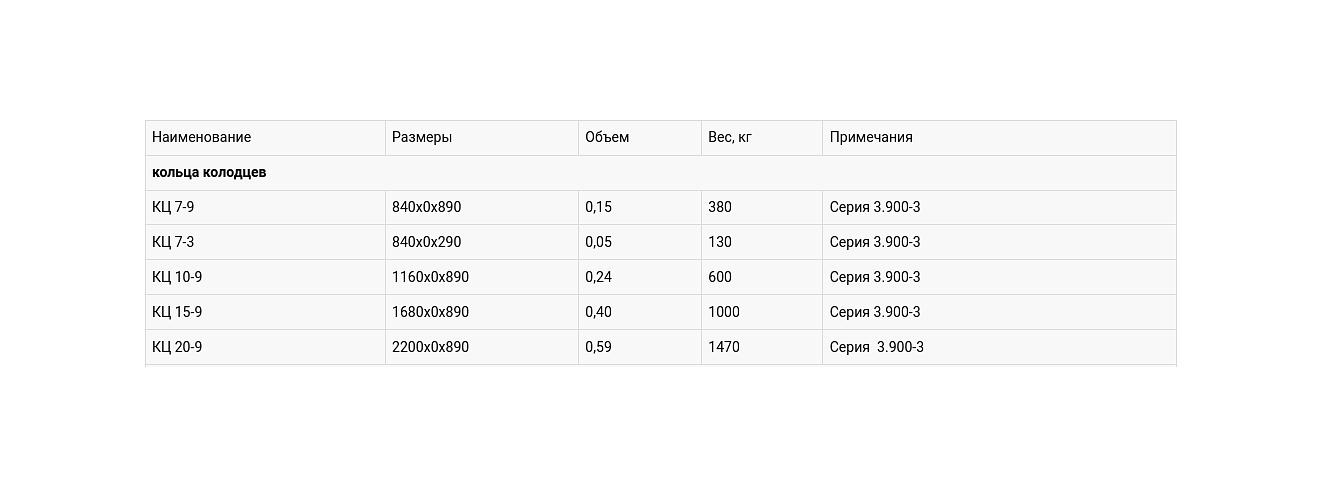1322x483 pixels.
Task: Select the 'КЦ 10-9' name cell
Action: (x=177, y=278)
